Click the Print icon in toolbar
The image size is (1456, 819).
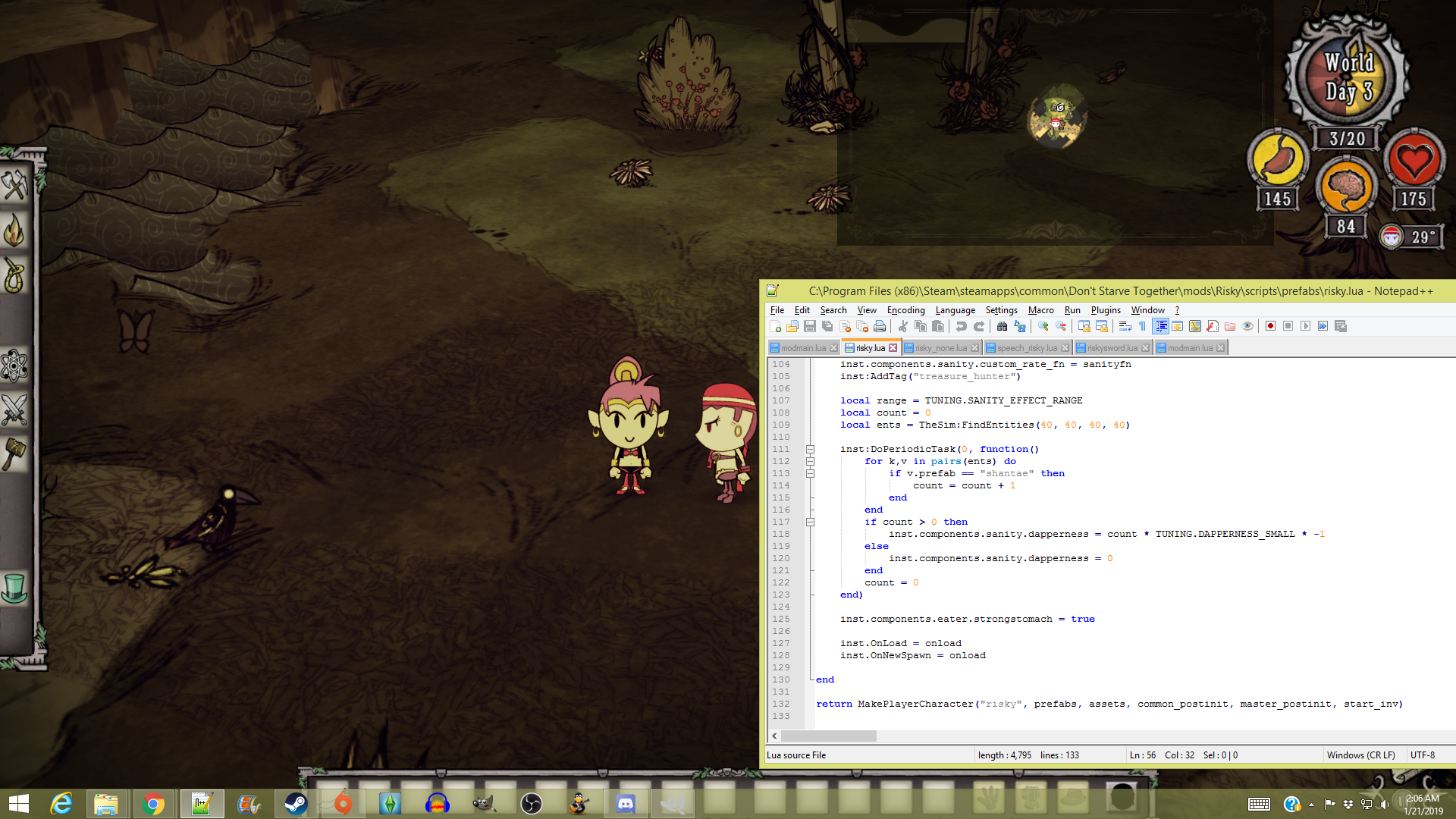pyautogui.click(x=880, y=326)
